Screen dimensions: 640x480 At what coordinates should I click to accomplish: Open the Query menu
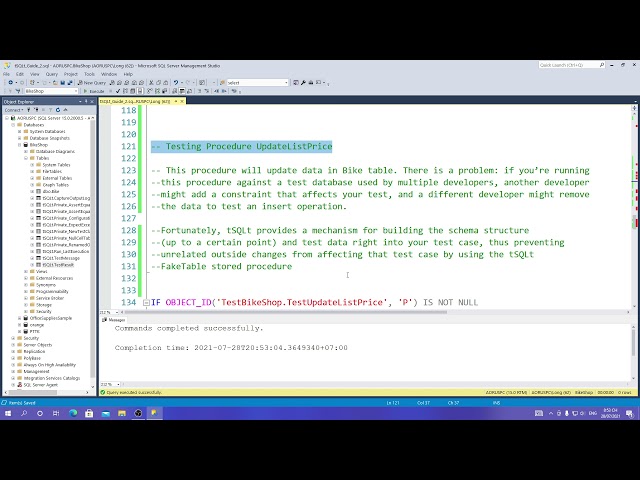(x=51, y=74)
